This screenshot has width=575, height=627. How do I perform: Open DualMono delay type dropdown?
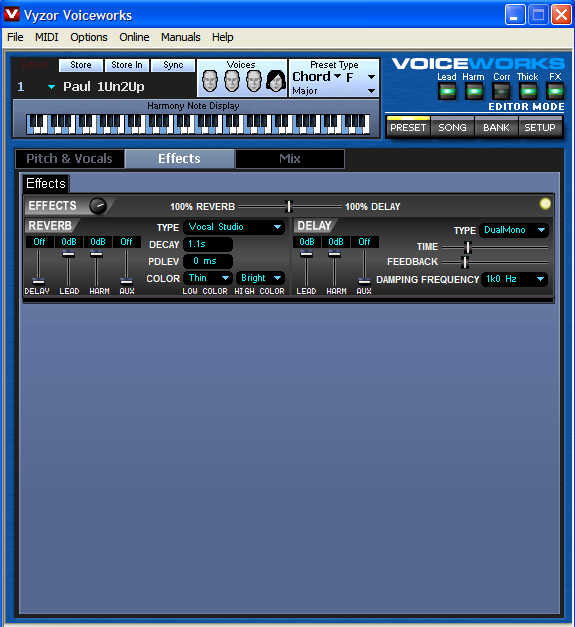tap(514, 230)
